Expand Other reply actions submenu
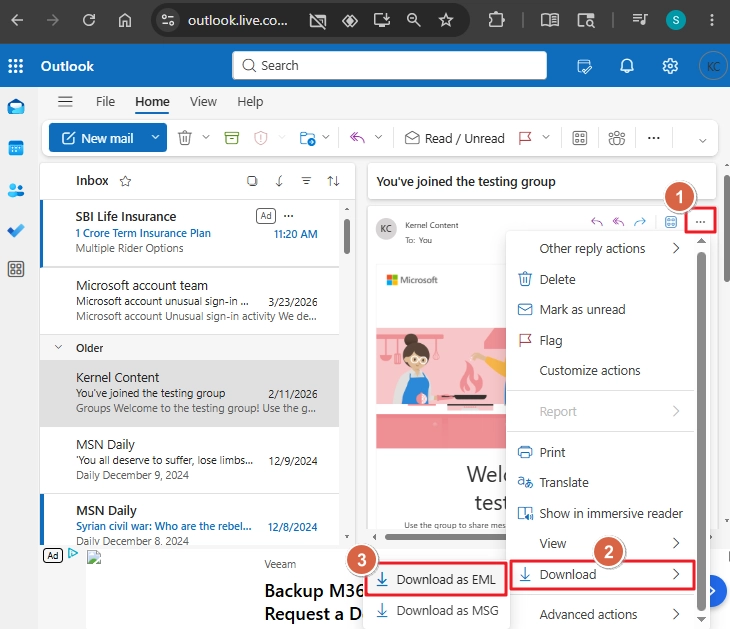 tap(600, 249)
